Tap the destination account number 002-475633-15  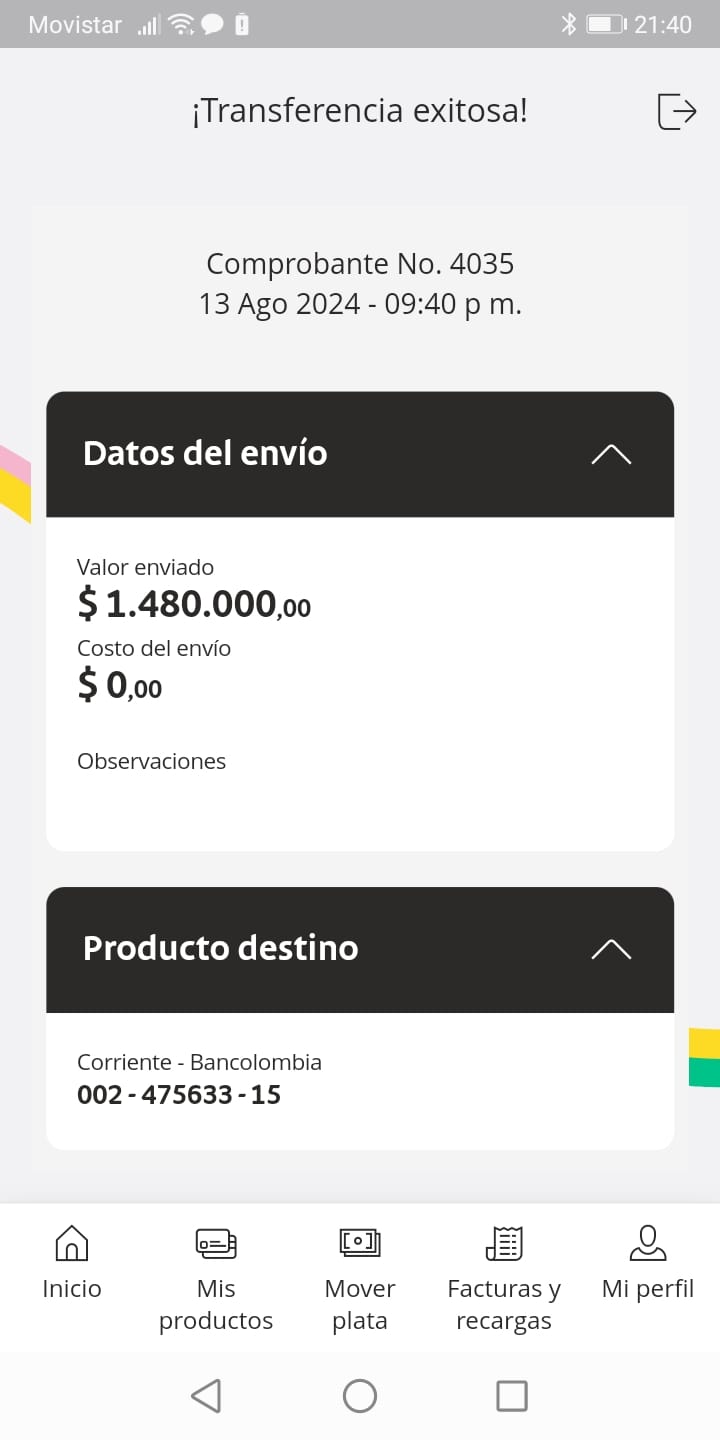click(x=179, y=1095)
